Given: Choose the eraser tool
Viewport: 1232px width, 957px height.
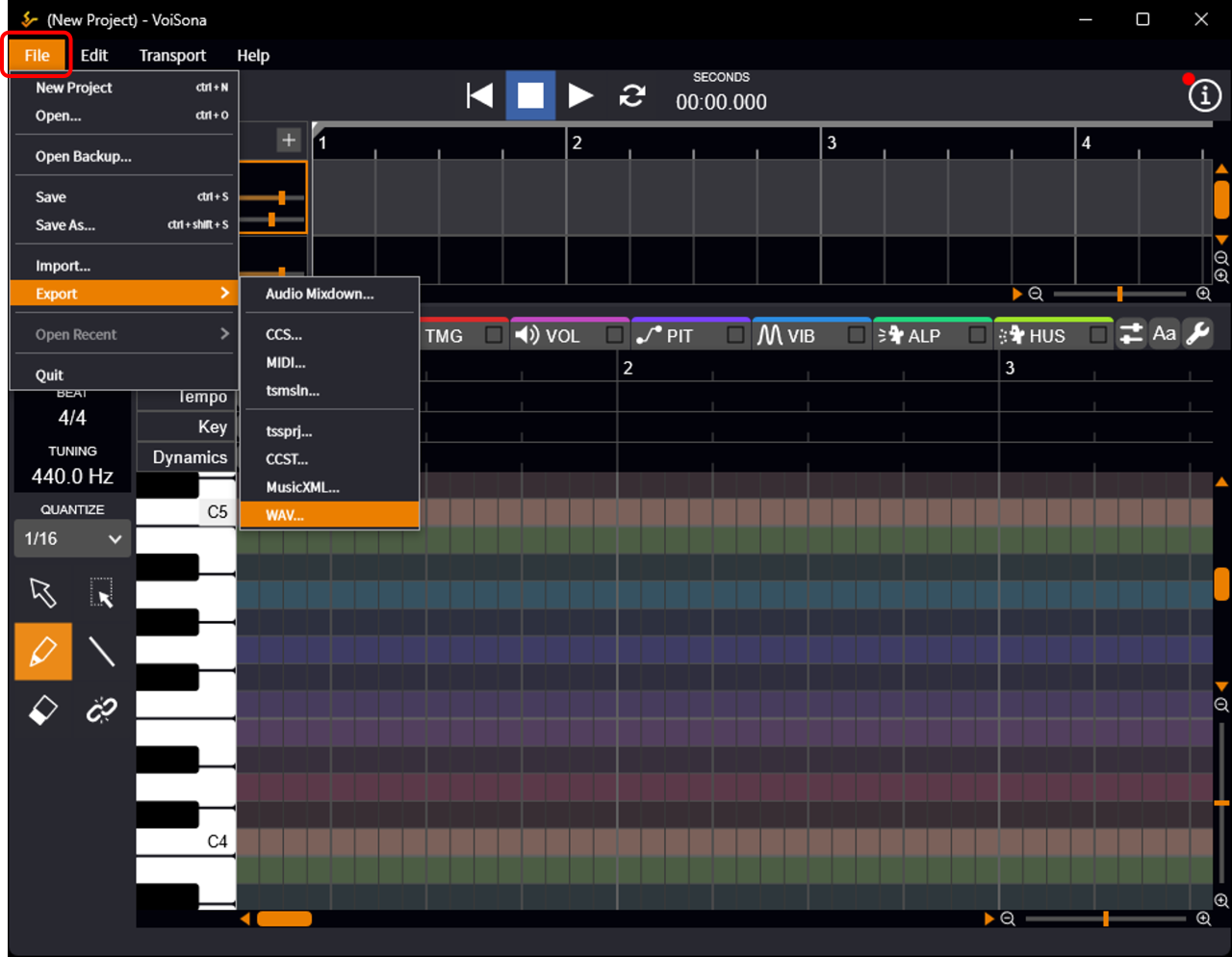Looking at the screenshot, I should click(43, 711).
